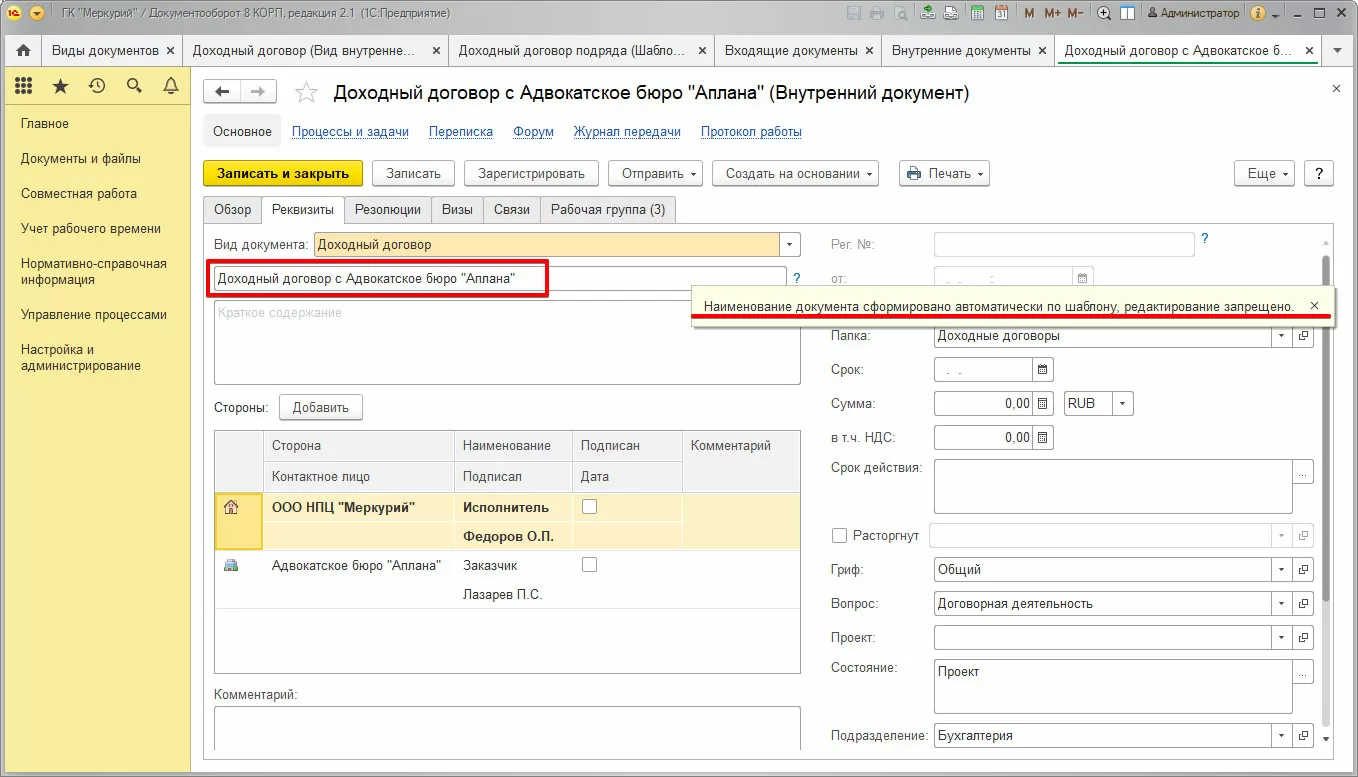Open calendar picker for Срок field
Image resolution: width=1358 pixels, height=777 pixels.
(x=1043, y=370)
